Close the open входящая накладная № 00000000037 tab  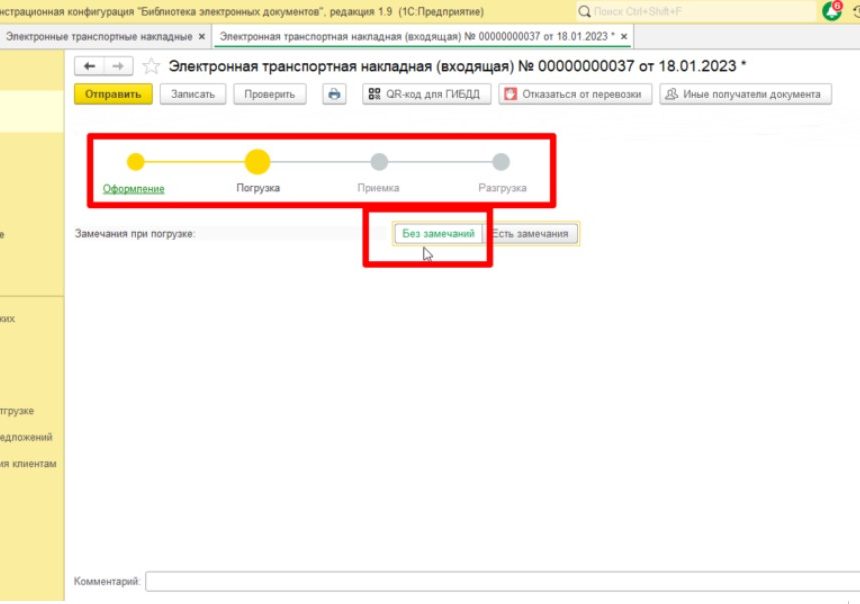624,37
